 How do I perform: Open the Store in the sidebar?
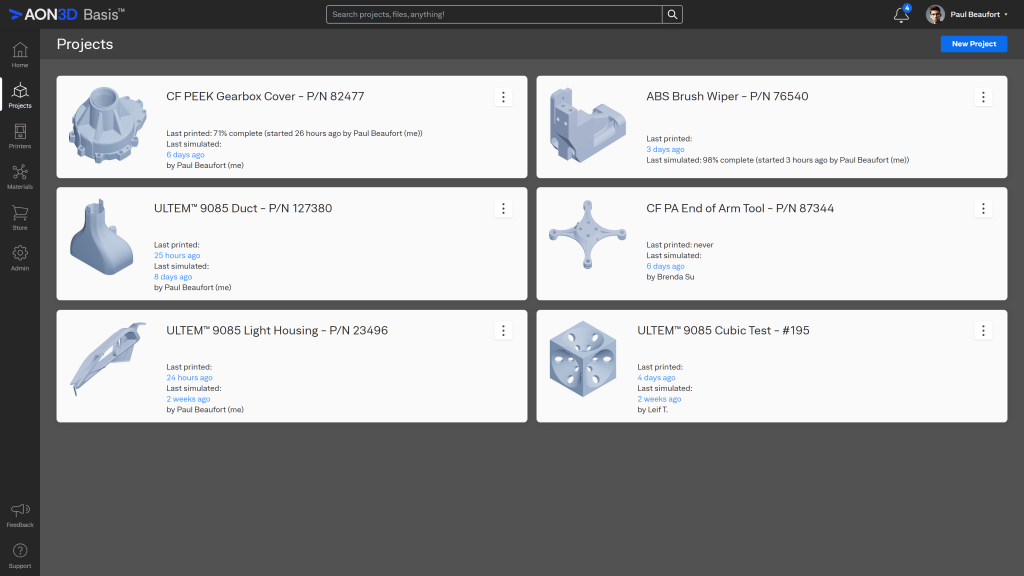20,217
